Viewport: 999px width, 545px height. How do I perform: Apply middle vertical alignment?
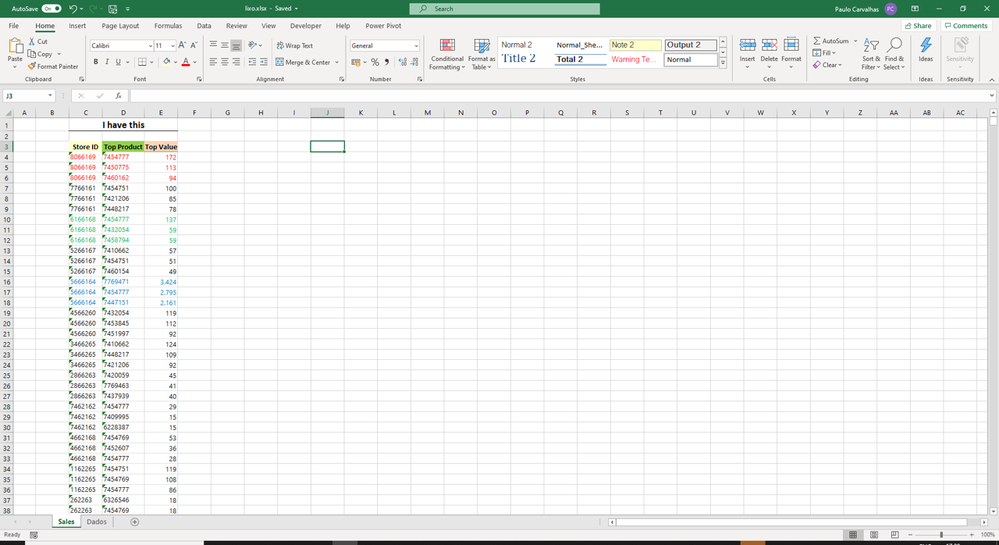[224, 45]
